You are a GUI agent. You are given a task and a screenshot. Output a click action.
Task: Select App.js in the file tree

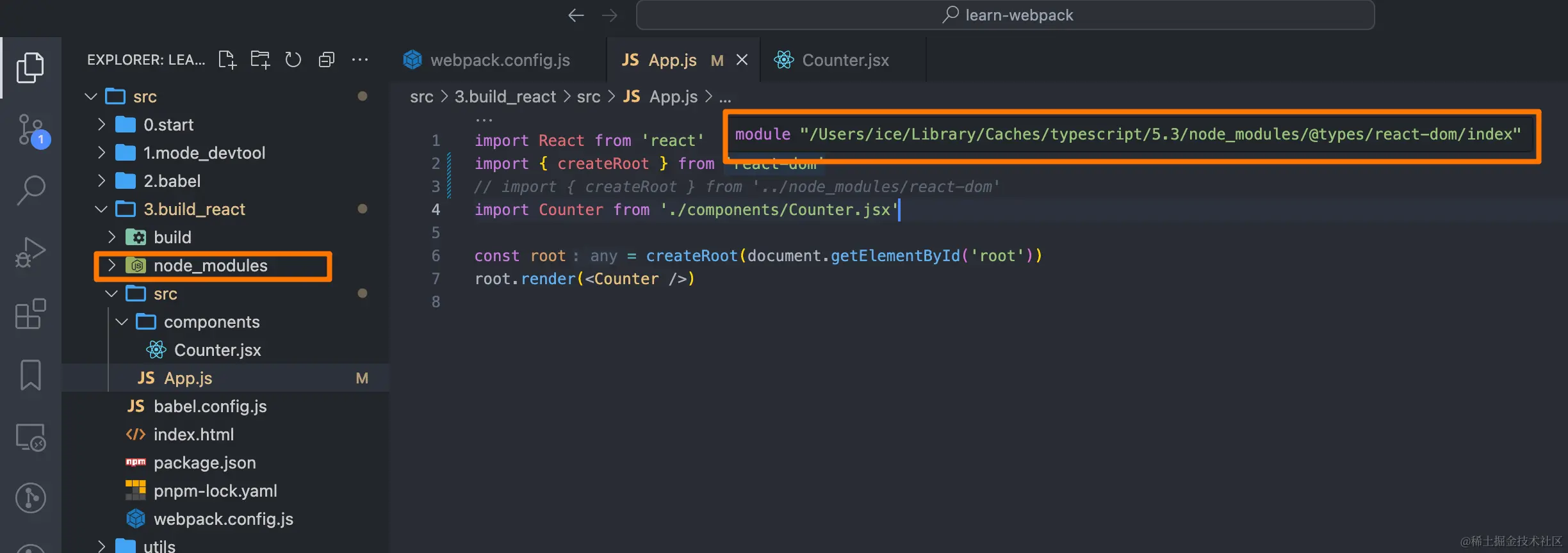[x=225, y=378]
